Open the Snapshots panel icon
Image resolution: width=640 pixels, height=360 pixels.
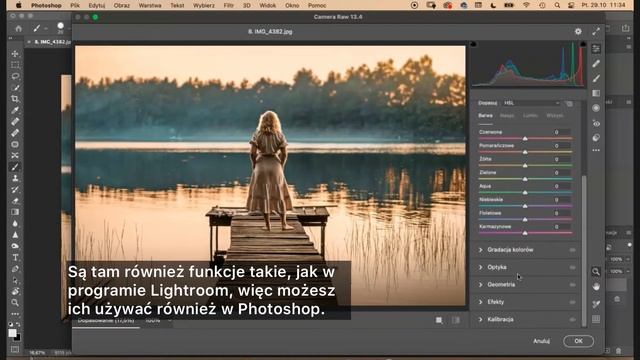tap(596, 137)
